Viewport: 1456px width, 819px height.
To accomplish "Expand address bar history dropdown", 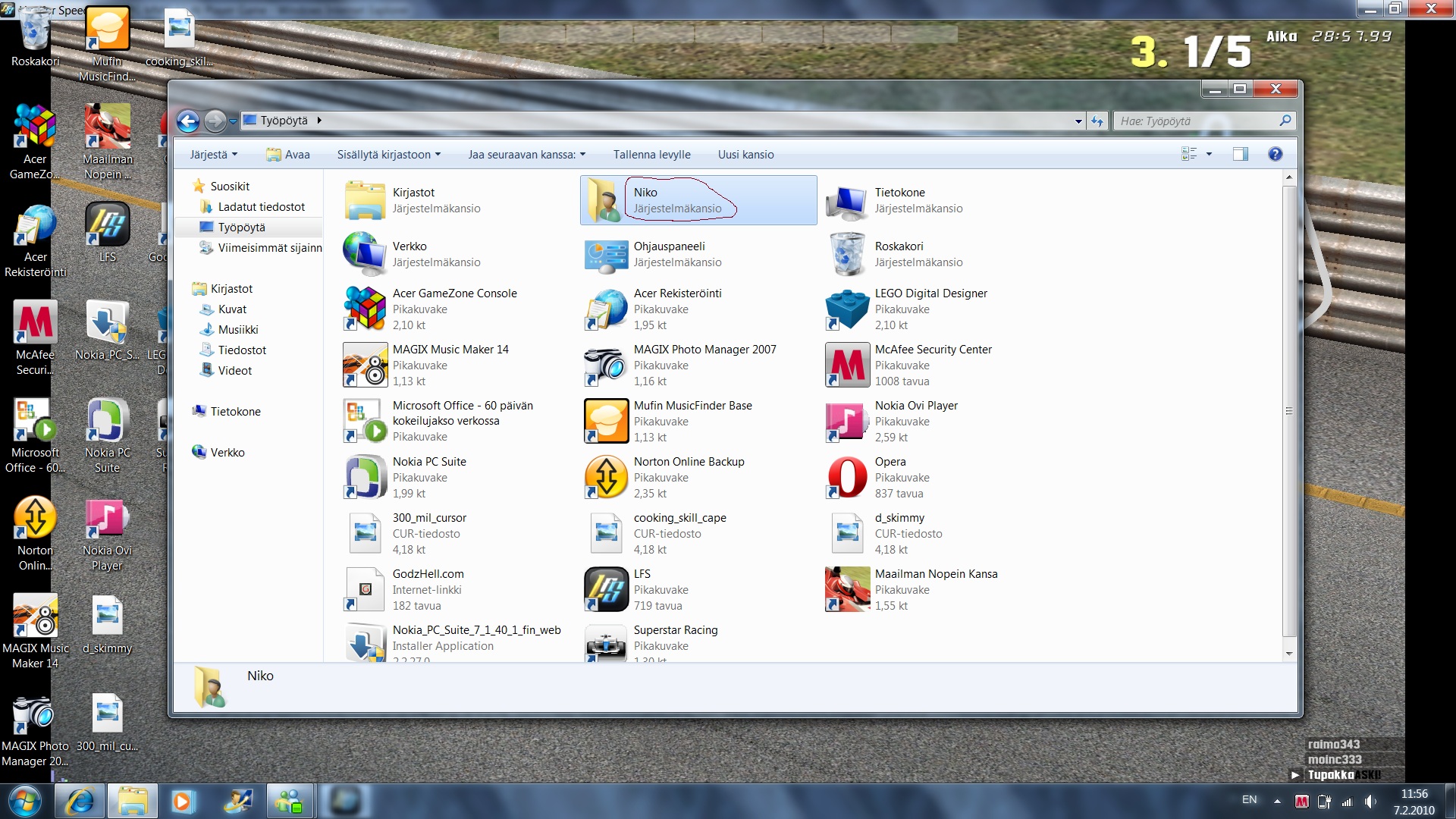I will point(1078,121).
